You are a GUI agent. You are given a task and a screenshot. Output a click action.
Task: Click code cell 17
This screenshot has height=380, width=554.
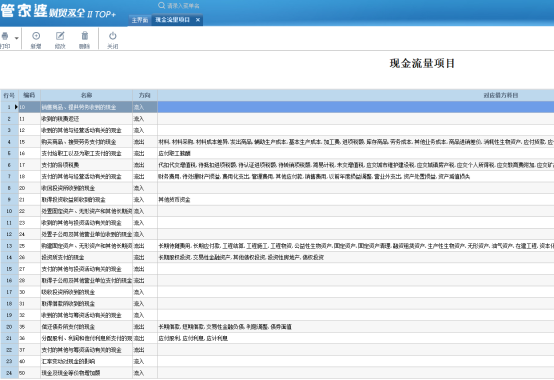(29, 165)
